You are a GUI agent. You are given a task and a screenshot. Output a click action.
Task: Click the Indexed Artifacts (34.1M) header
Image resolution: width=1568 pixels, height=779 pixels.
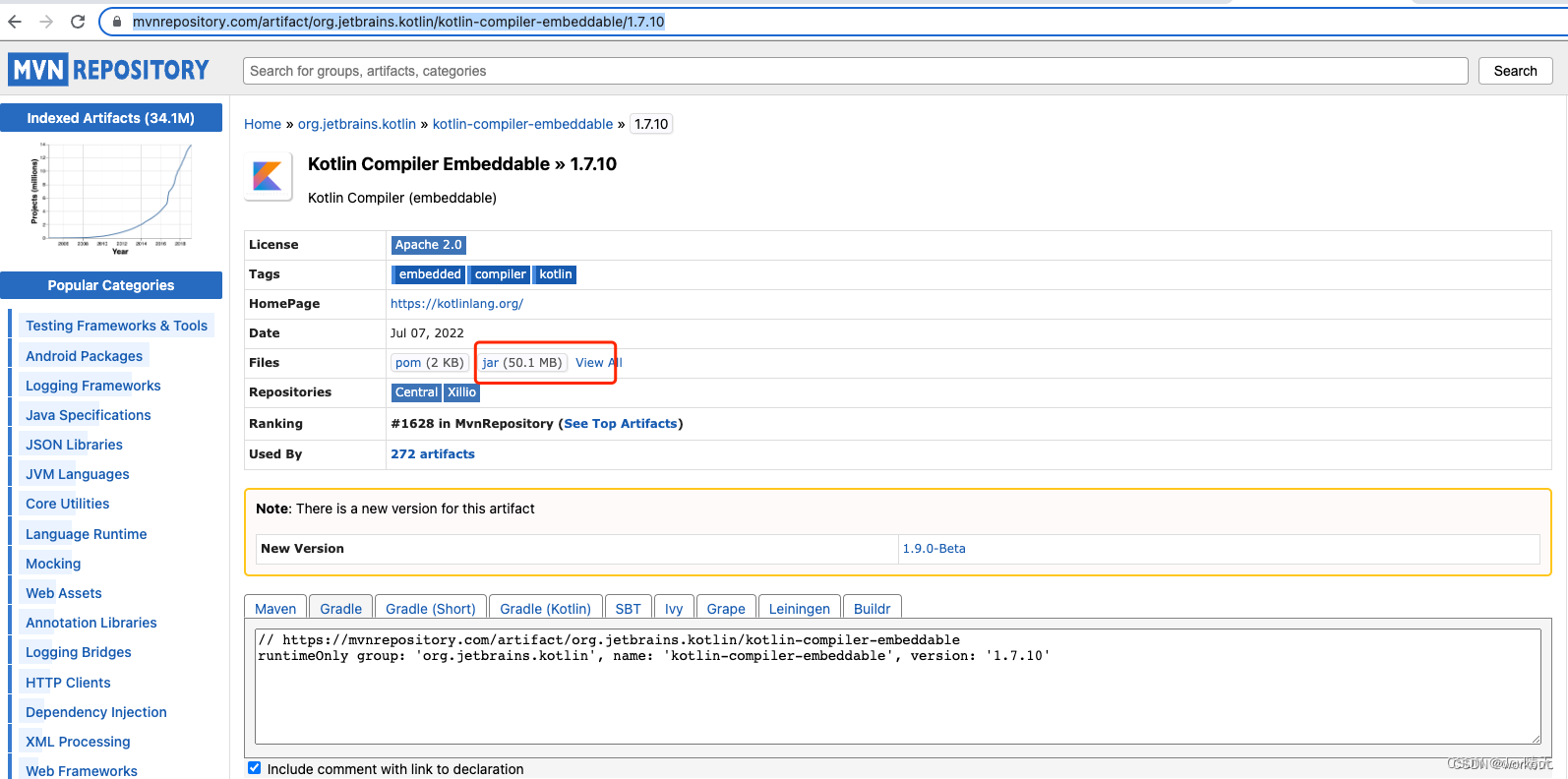(x=111, y=118)
